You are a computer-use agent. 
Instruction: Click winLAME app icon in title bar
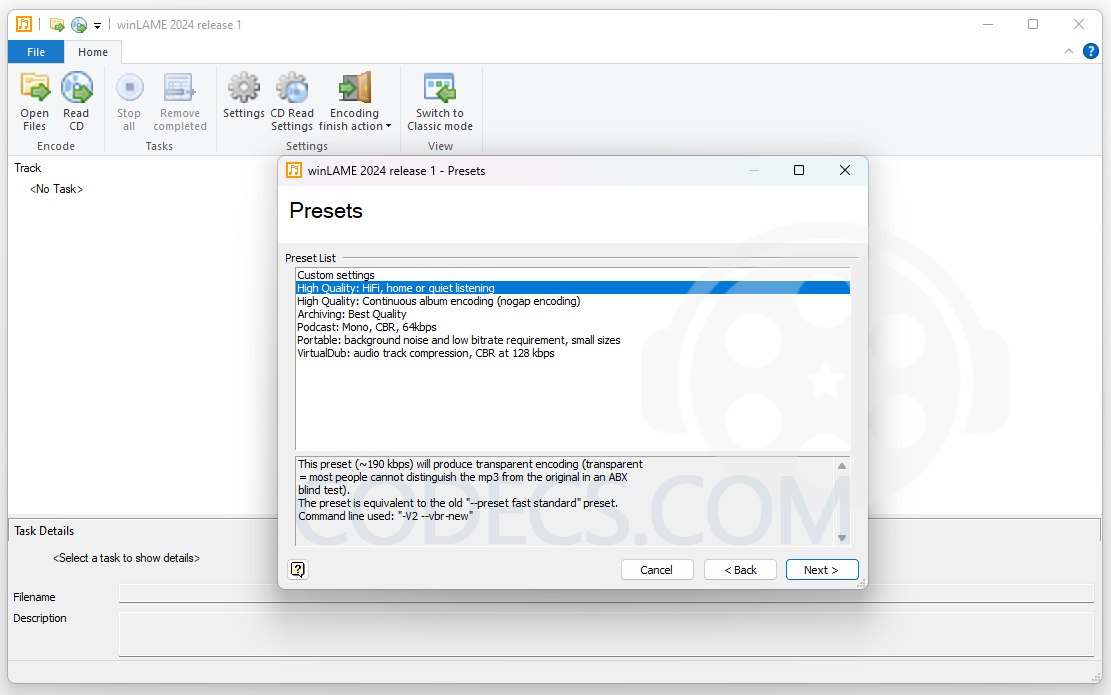coord(23,24)
